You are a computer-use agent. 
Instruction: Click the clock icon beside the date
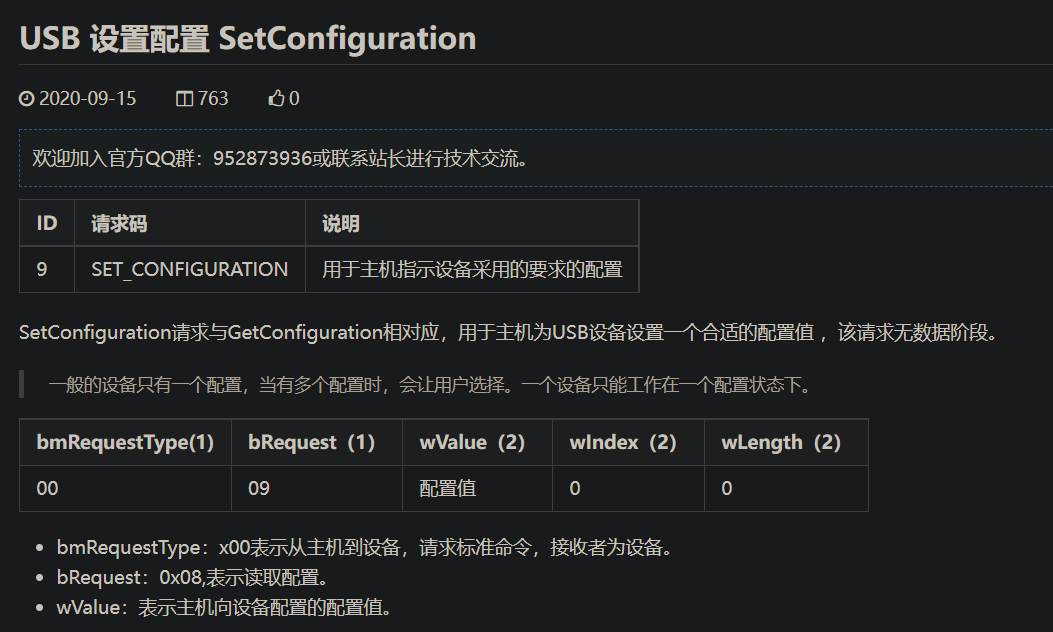point(27,99)
